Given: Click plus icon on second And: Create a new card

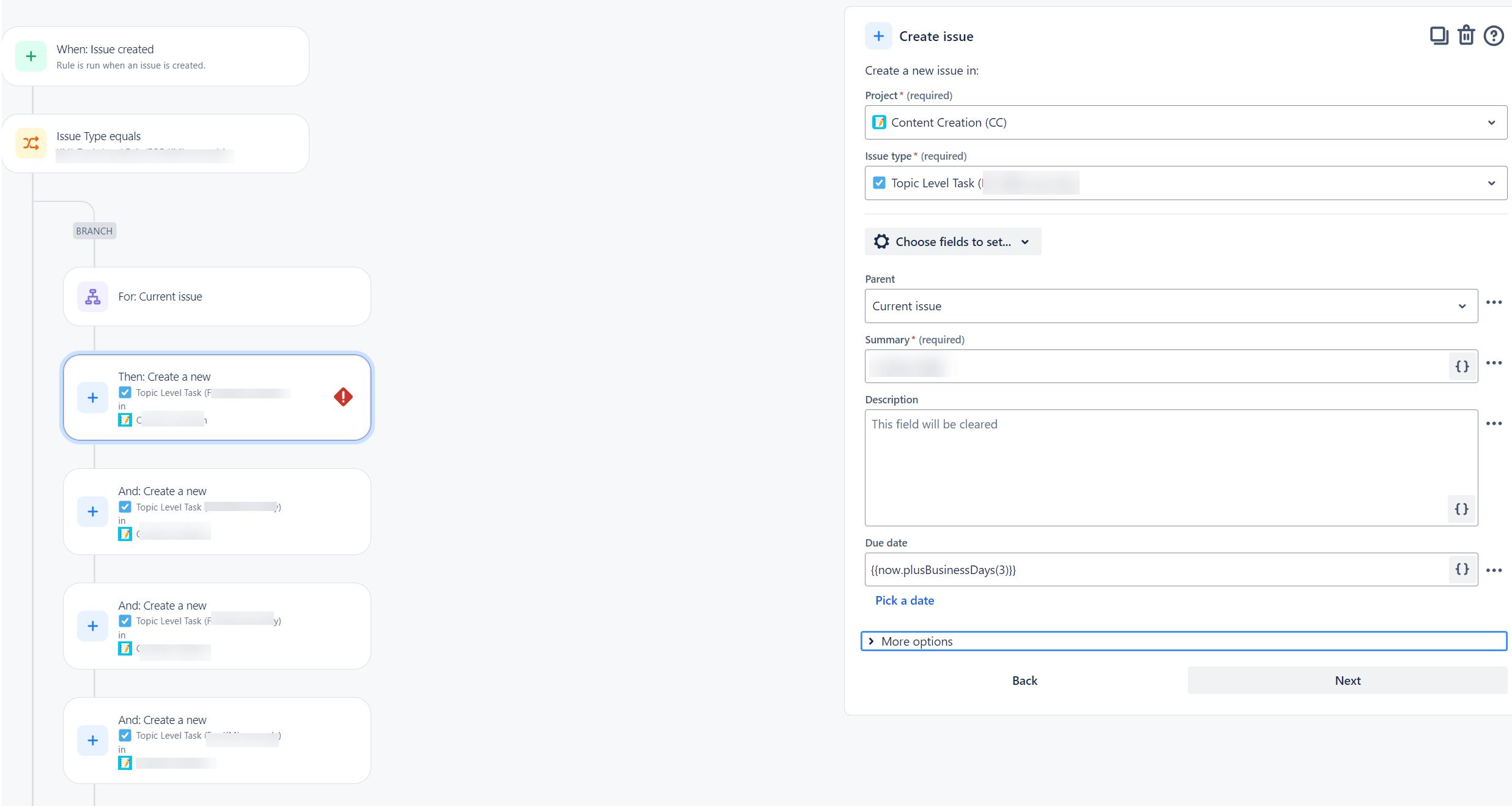Looking at the screenshot, I should 93,626.
